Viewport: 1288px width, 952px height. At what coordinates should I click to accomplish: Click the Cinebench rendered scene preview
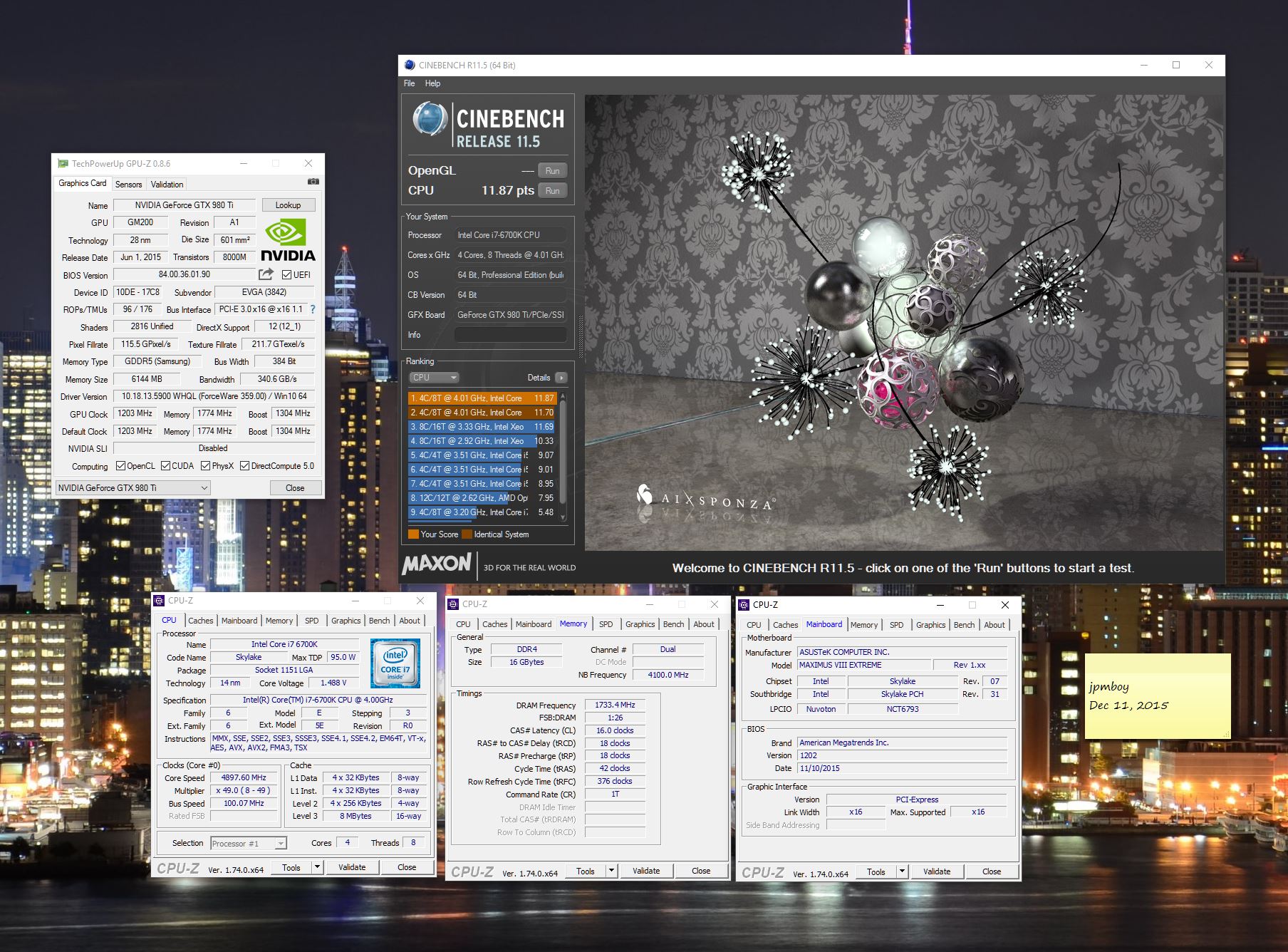click(903, 322)
